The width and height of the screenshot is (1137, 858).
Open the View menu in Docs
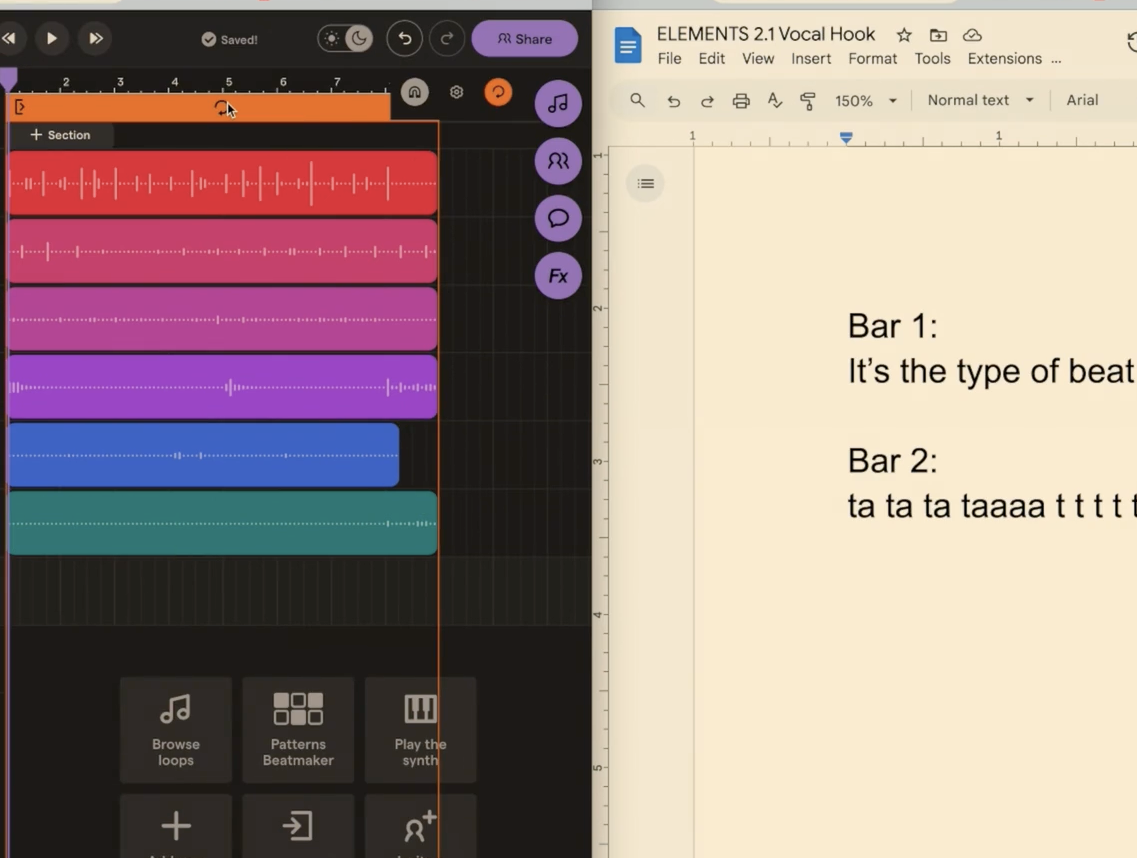(758, 59)
